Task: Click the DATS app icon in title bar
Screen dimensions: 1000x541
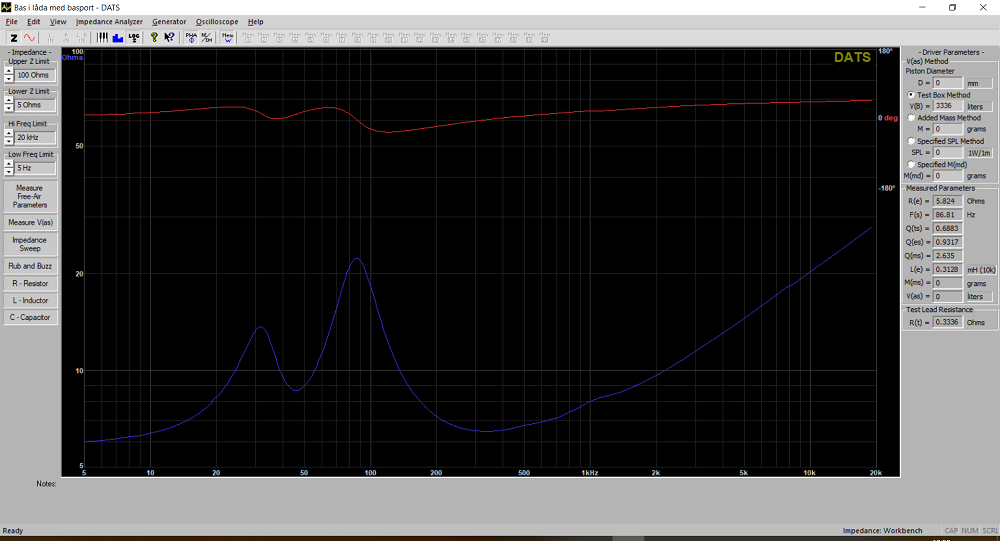Action: click(6, 8)
